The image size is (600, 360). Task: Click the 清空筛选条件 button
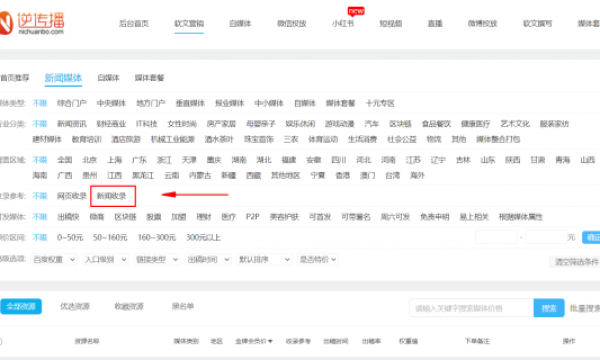575,262
